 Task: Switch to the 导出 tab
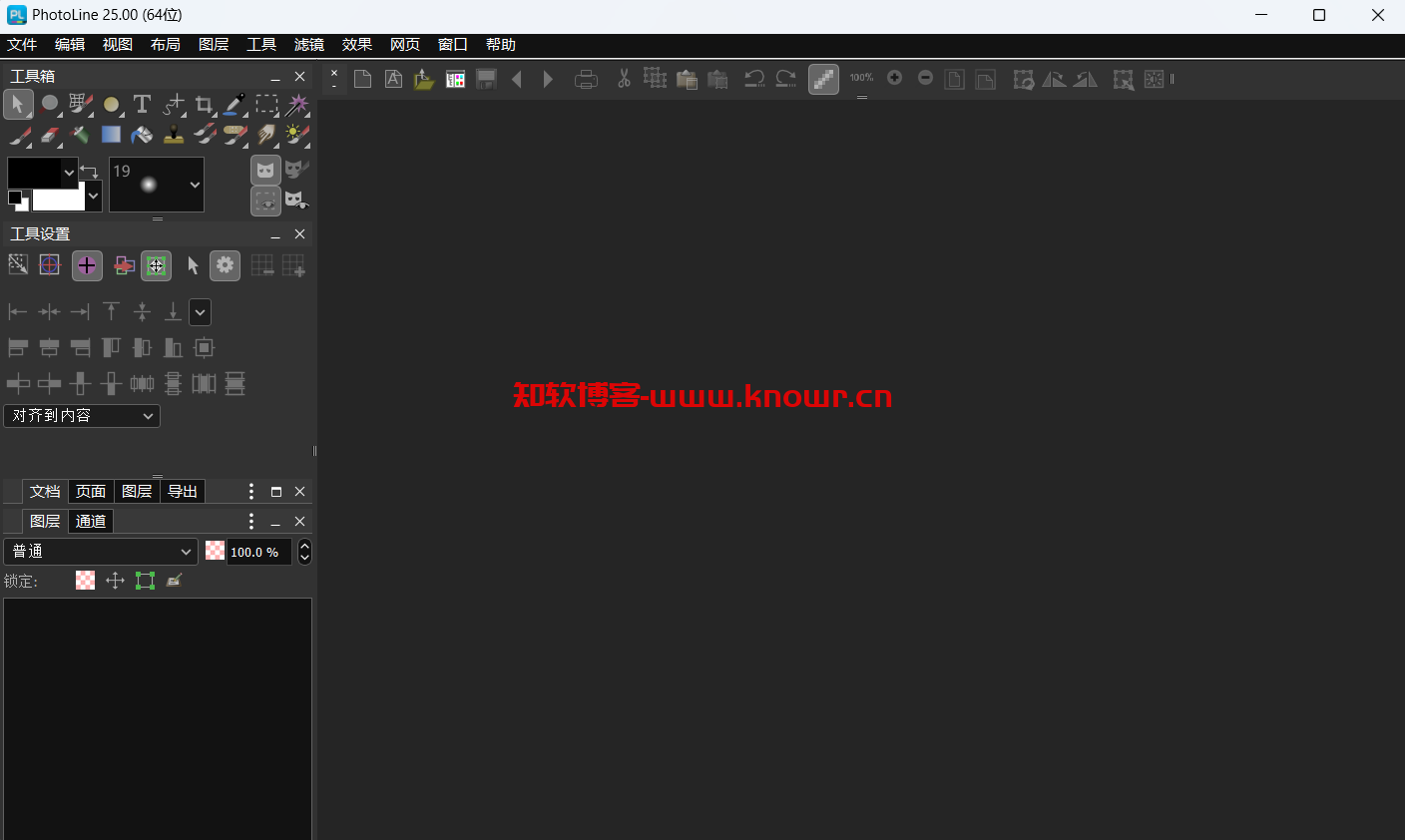coord(183,492)
